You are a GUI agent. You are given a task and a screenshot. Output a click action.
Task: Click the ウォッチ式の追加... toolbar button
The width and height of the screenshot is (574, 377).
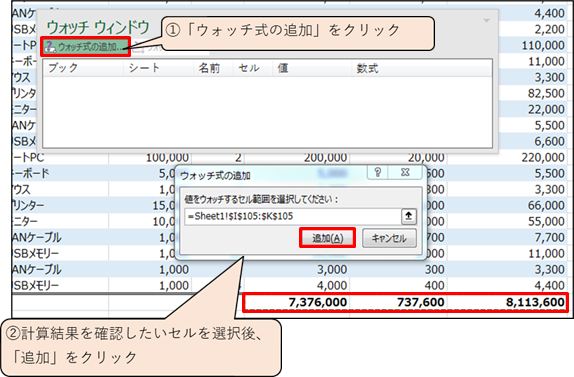tap(85, 47)
